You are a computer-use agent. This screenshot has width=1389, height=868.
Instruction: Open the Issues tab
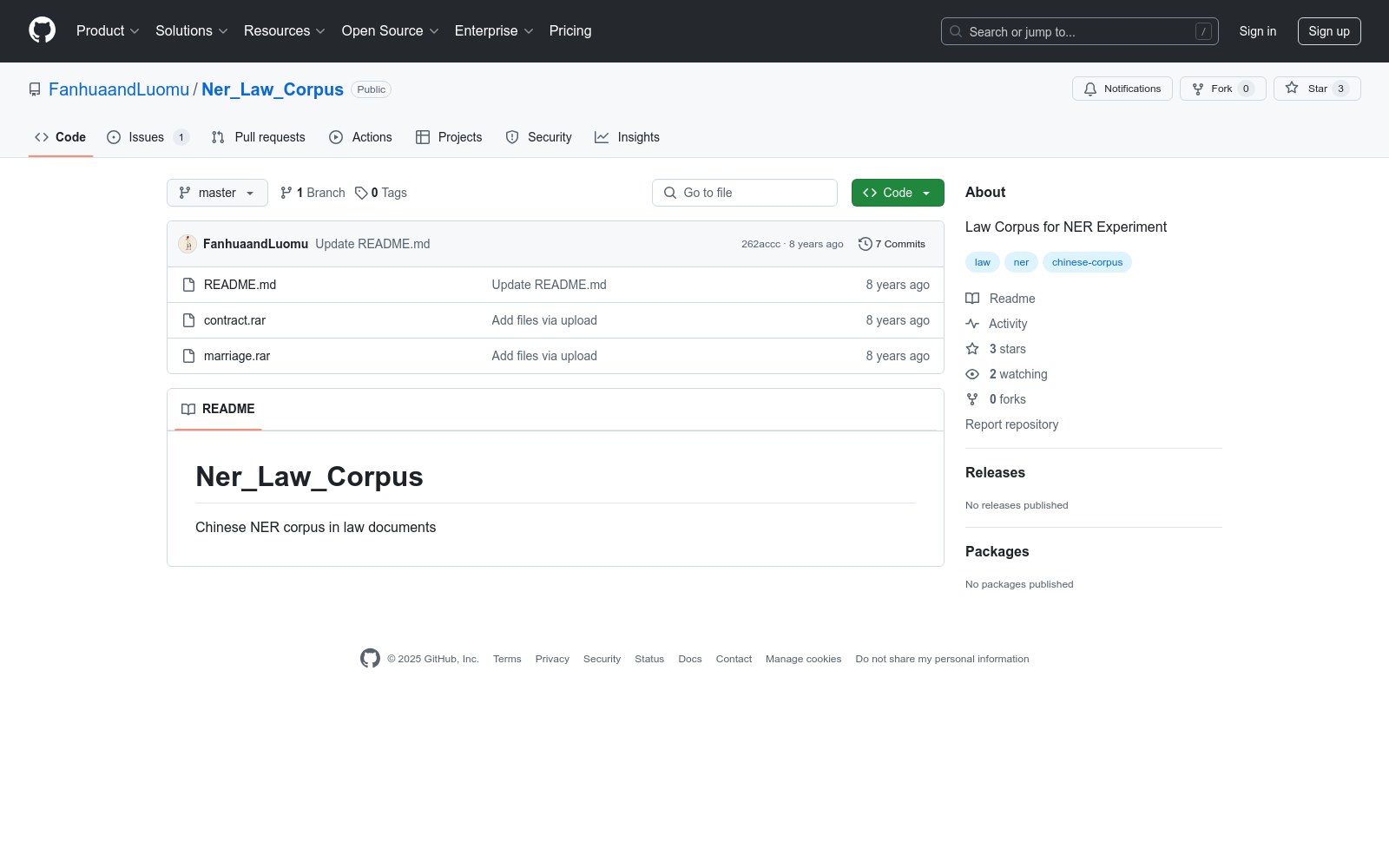pyautogui.click(x=148, y=137)
